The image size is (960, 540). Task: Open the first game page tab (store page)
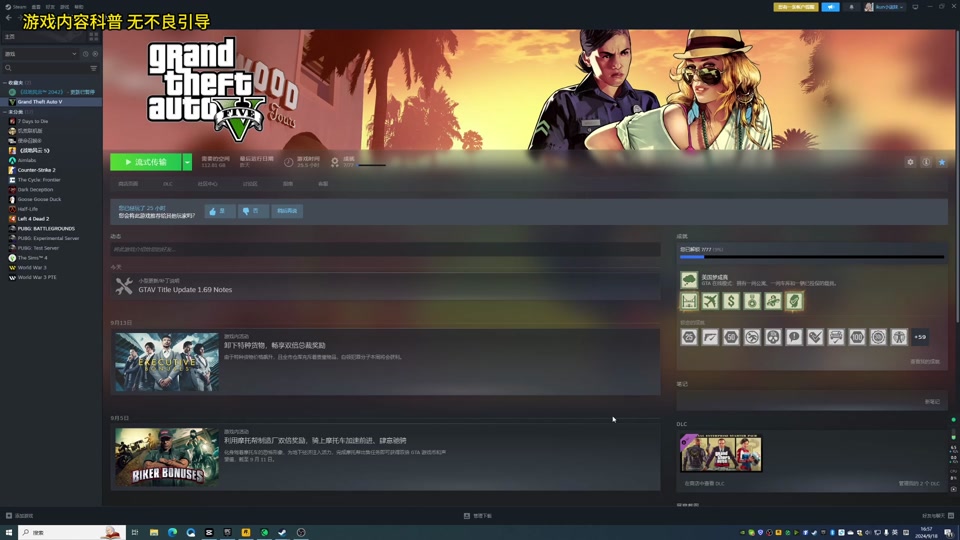coord(128,184)
